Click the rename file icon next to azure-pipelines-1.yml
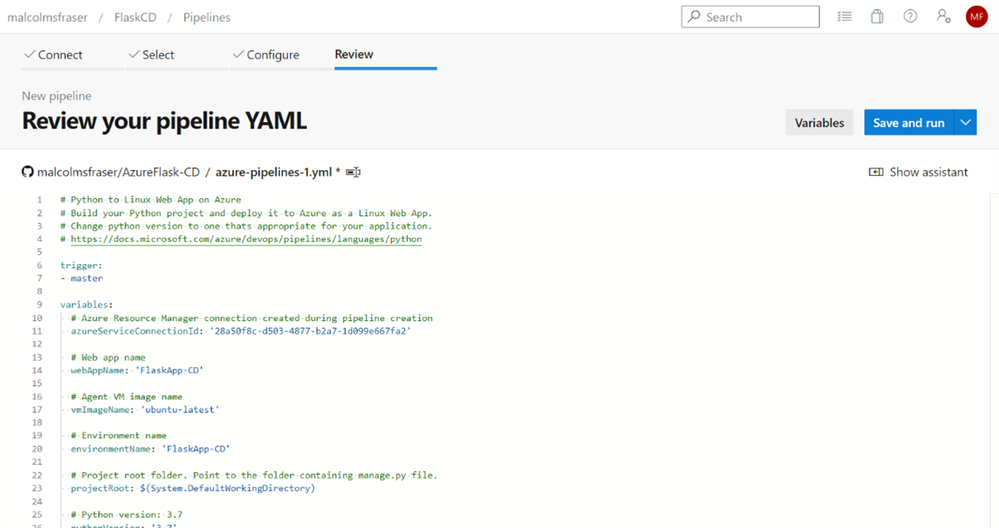The width and height of the screenshot is (999, 528). coord(353,172)
